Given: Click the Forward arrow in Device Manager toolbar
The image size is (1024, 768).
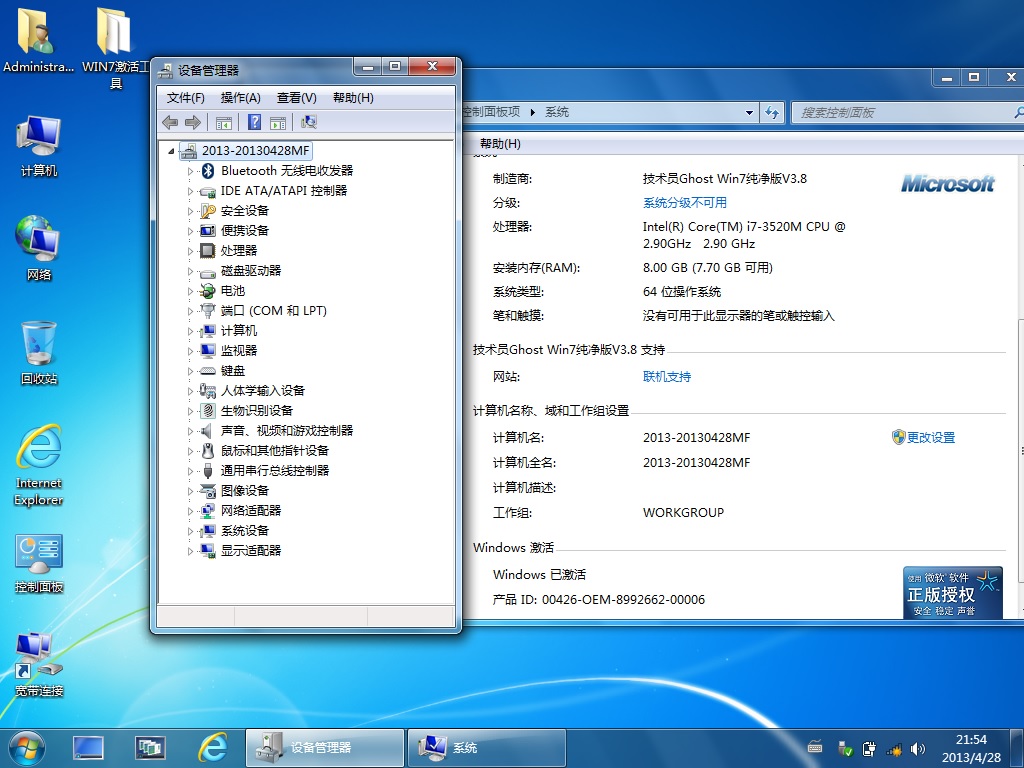Looking at the screenshot, I should [193, 122].
